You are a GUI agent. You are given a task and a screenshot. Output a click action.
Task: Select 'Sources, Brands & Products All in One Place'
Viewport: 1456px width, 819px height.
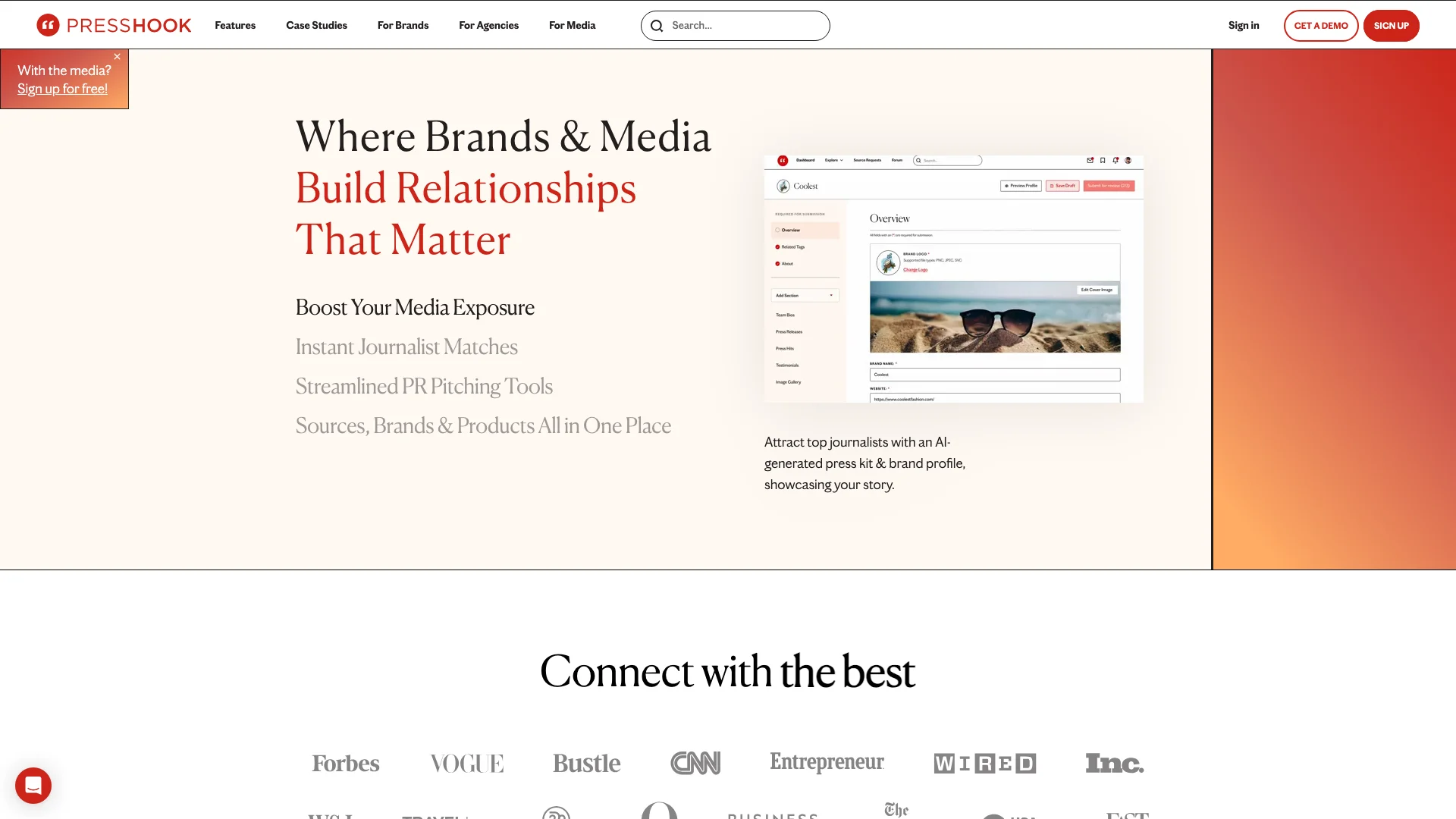(483, 426)
